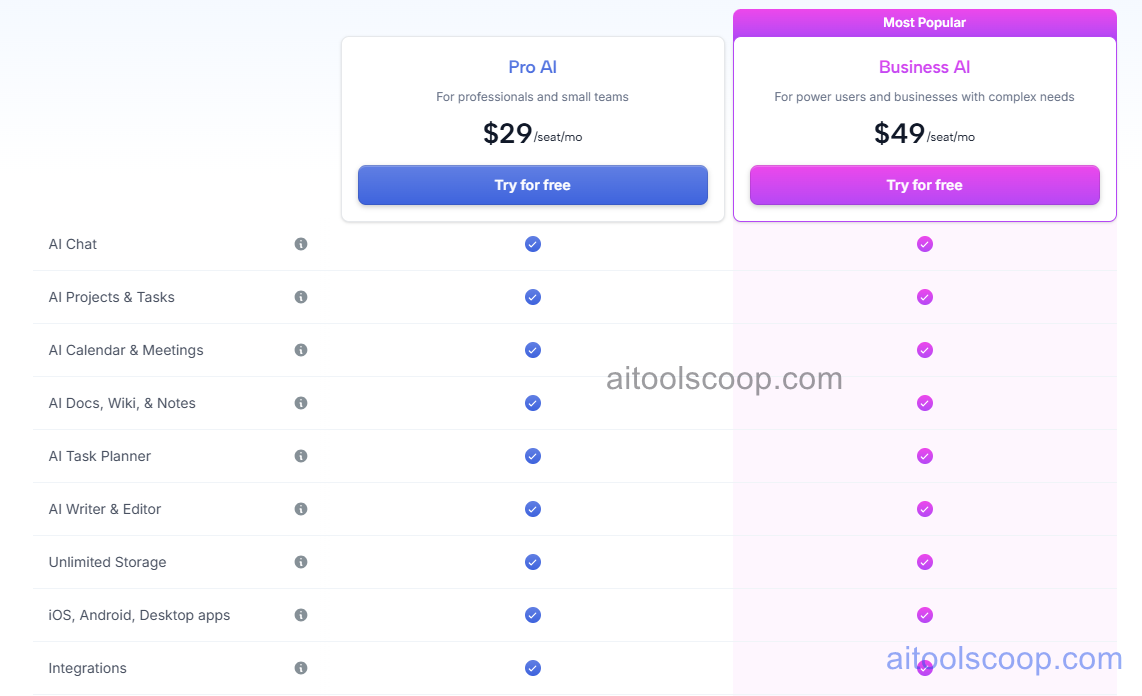
Task: Click the pink checkmark for Integrations under Business AI
Action: pyautogui.click(x=924, y=668)
